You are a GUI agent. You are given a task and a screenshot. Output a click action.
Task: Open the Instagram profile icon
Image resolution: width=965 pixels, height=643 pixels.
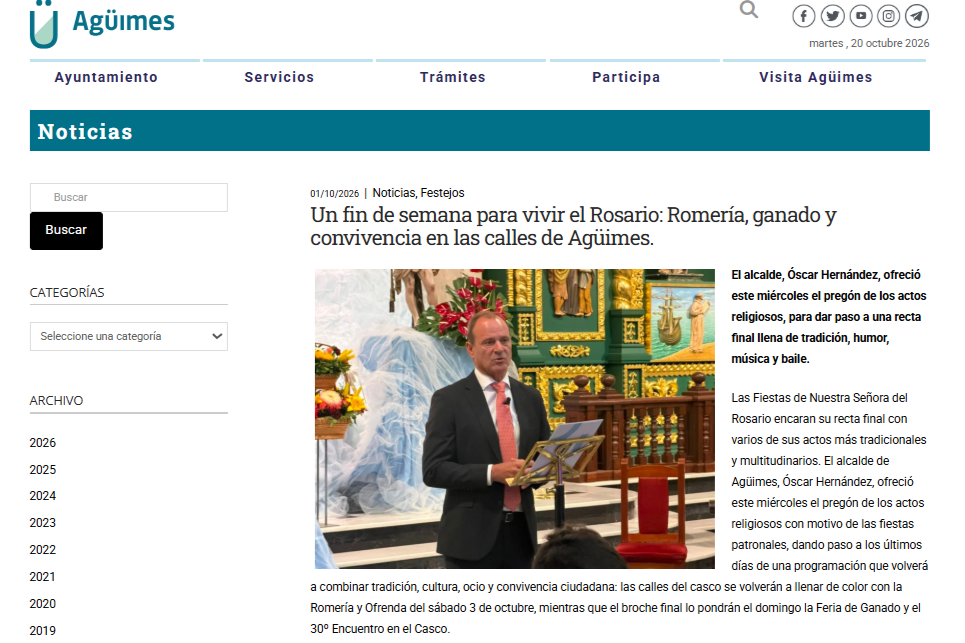coord(888,16)
